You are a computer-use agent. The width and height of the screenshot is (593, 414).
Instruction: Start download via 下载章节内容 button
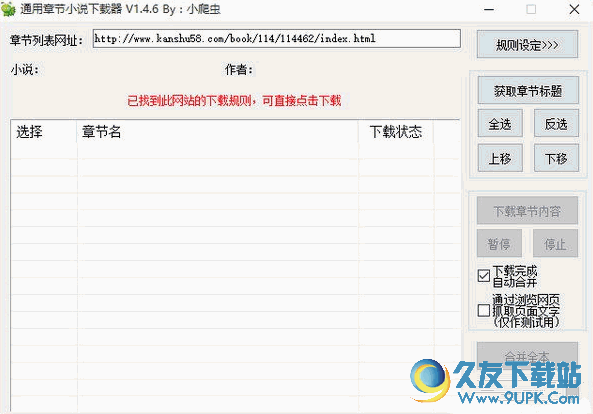527,211
